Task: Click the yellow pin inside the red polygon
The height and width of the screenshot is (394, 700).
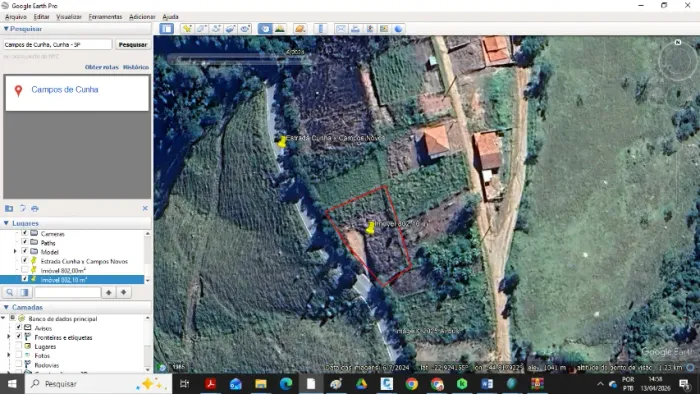Action: coord(370,228)
